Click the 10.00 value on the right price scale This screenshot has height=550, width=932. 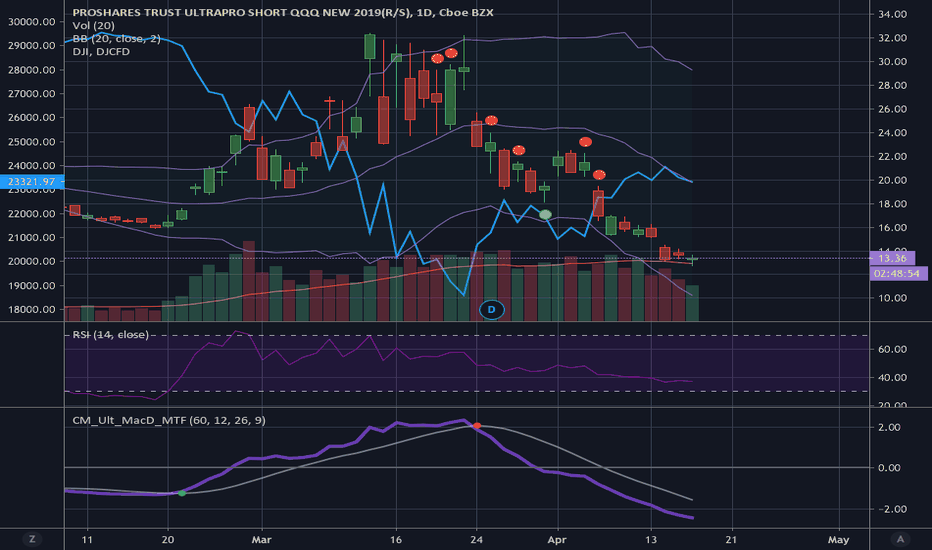[x=892, y=298]
